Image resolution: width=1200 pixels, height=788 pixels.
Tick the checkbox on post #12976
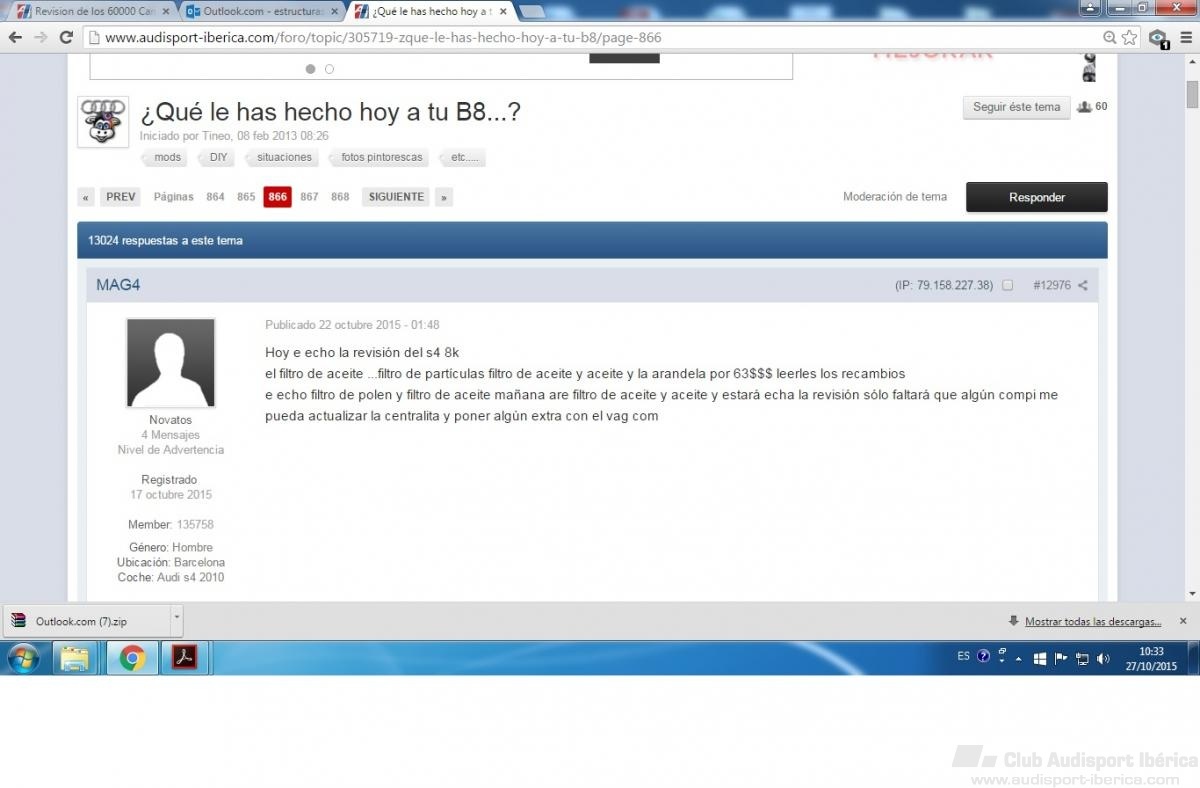point(1007,285)
